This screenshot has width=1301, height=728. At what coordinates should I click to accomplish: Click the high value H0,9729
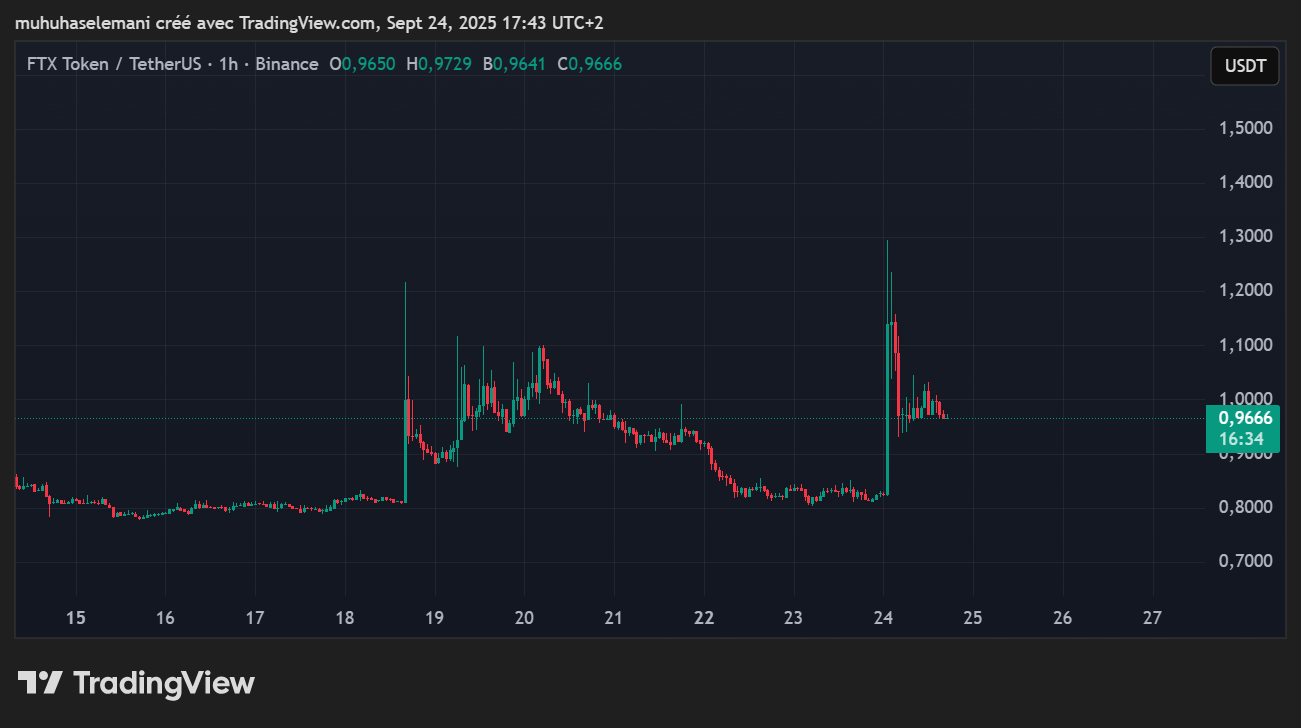[x=438, y=64]
